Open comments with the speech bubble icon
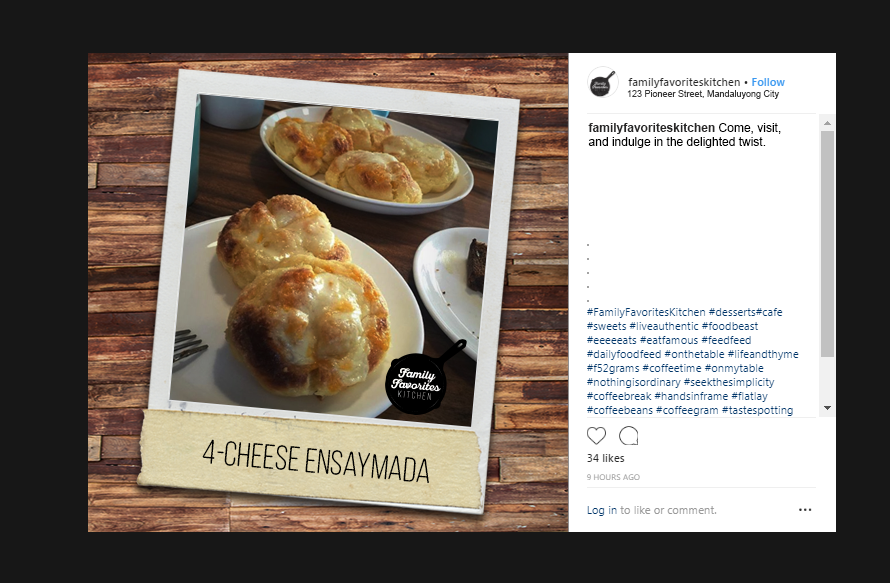Viewport: 890px width, 583px height. [628, 436]
